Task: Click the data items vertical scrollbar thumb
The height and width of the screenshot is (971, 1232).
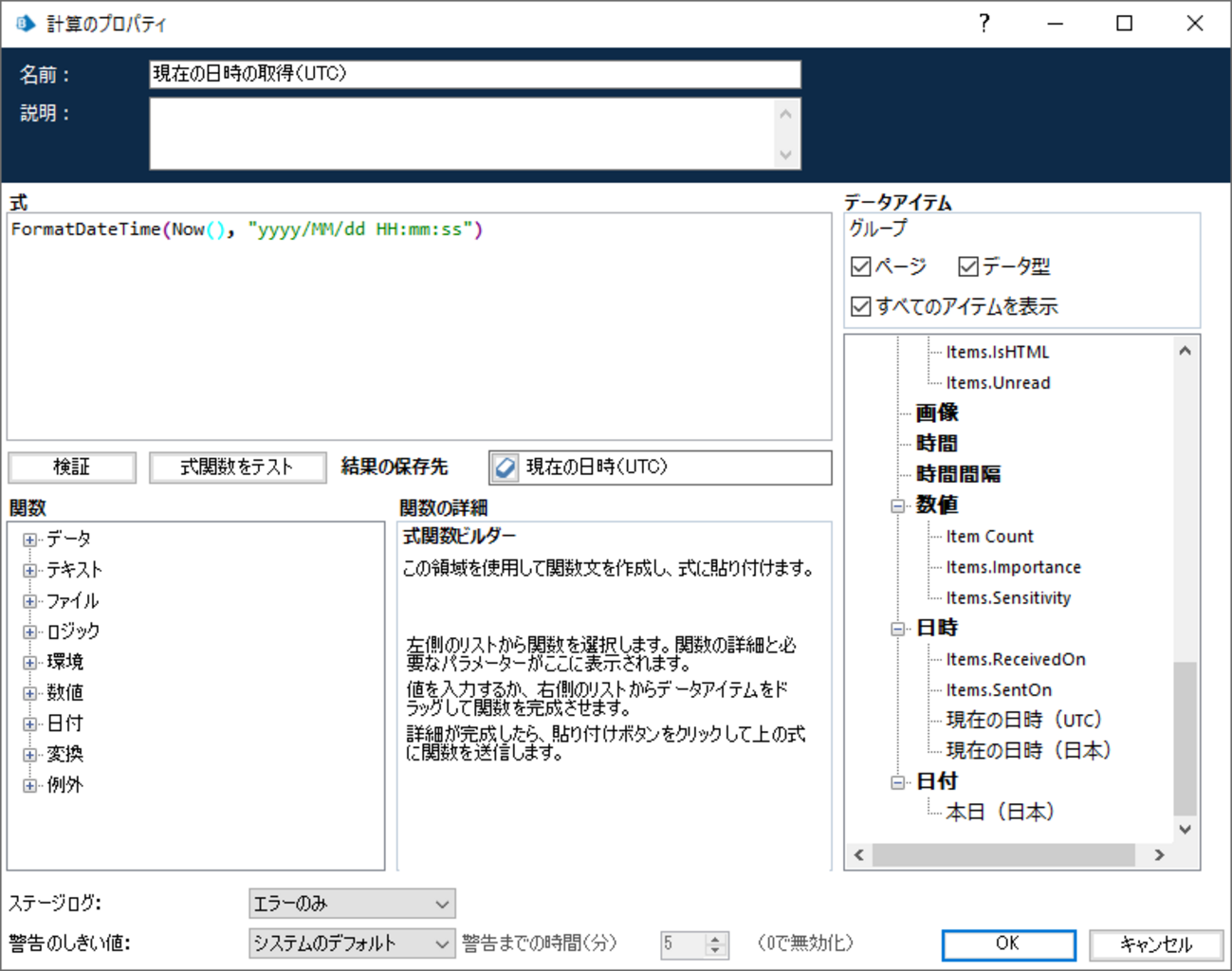Action: [x=1185, y=739]
